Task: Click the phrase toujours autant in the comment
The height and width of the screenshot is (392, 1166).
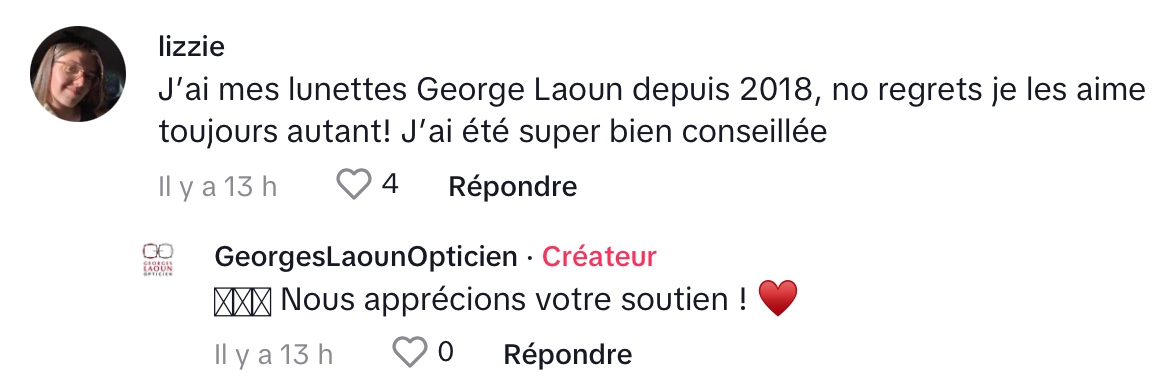Action: 264,133
